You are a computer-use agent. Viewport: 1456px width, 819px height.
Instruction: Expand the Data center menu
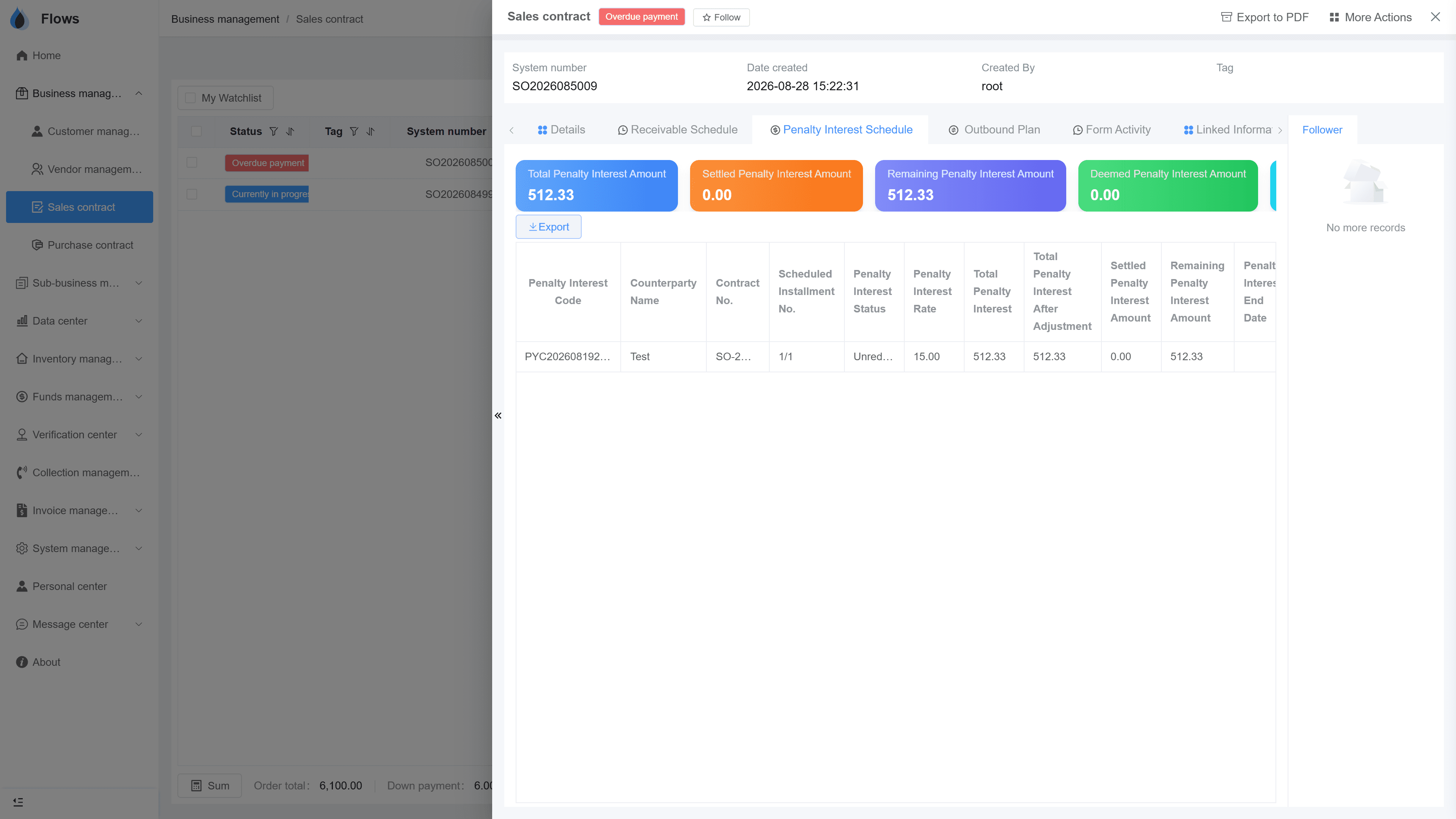(x=138, y=320)
